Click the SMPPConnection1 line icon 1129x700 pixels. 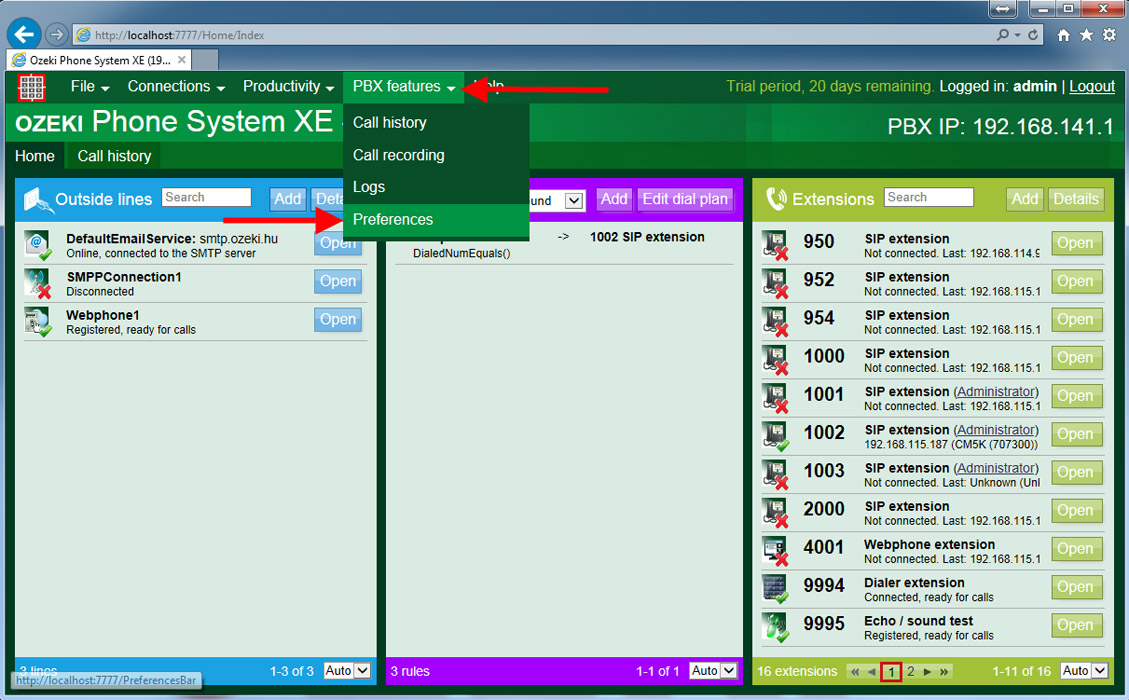click(x=37, y=283)
